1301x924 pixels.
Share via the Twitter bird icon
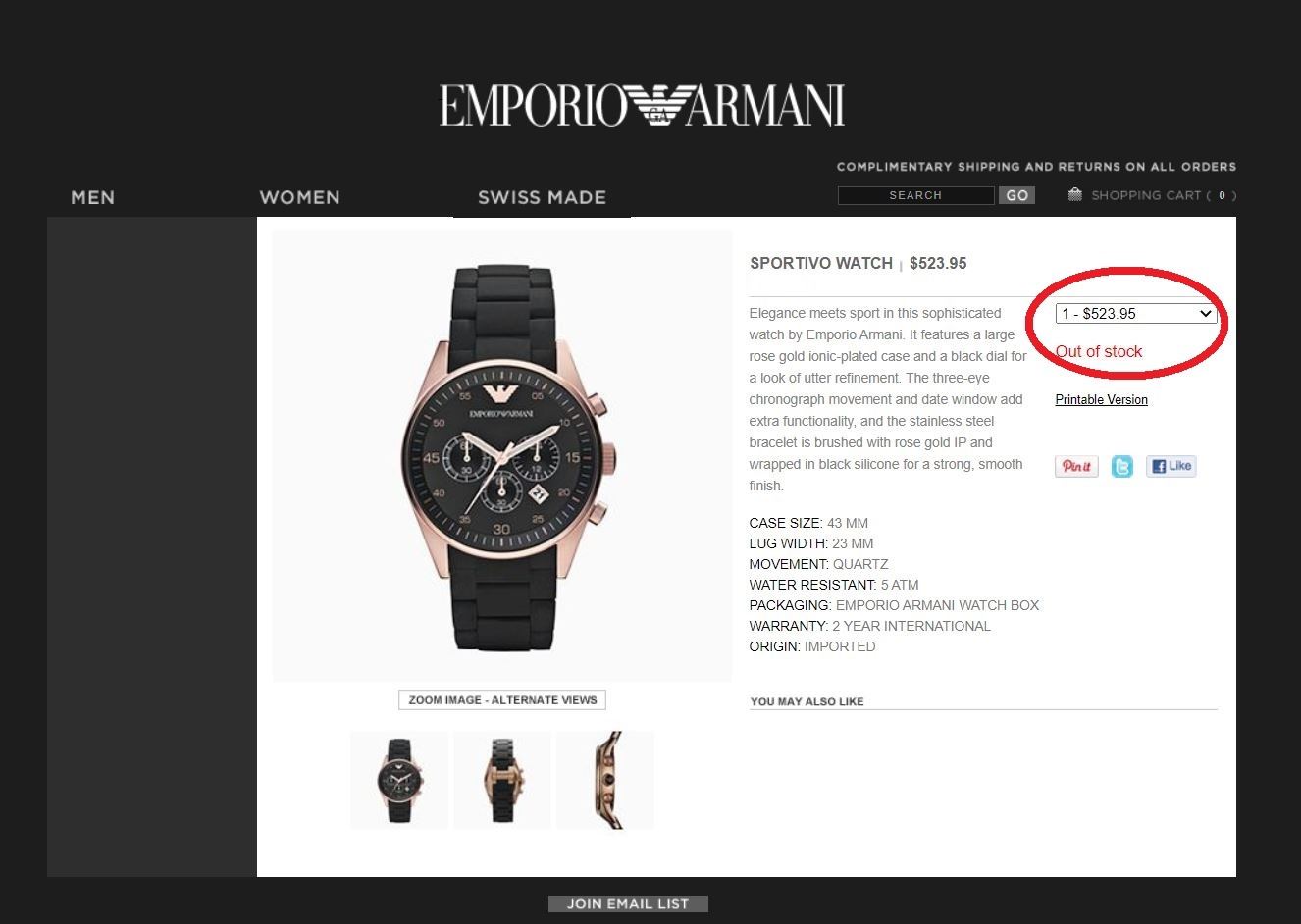[1121, 466]
